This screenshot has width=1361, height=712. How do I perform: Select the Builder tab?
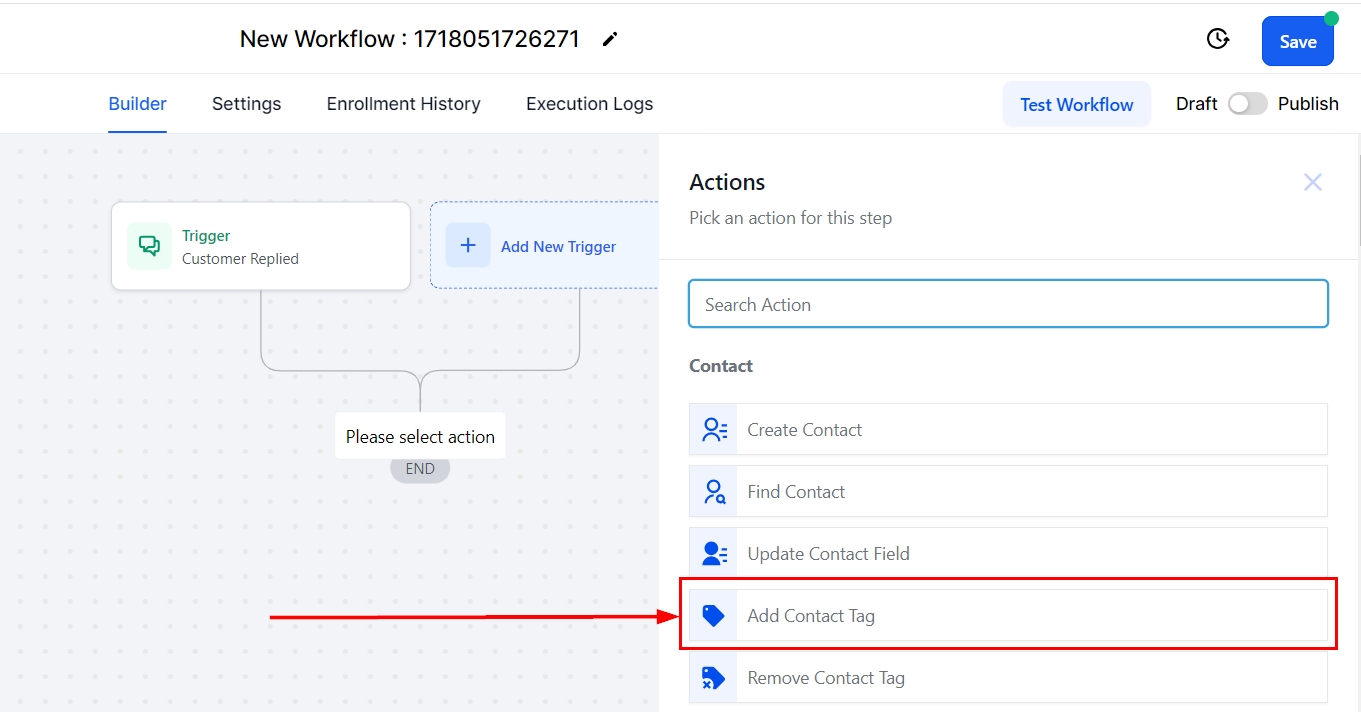[x=137, y=104]
